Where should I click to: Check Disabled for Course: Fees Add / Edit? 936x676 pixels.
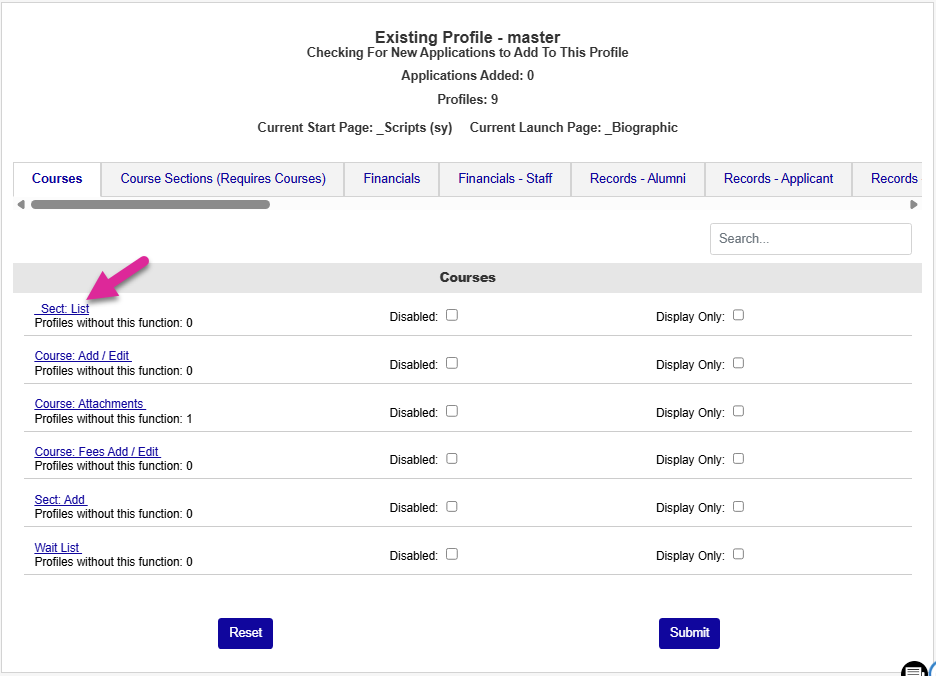point(452,459)
